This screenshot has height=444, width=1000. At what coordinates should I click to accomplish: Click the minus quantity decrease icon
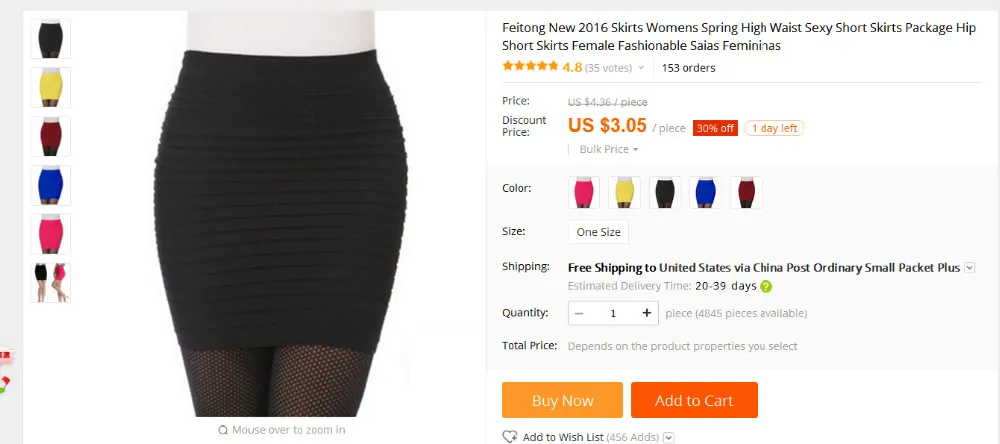pos(579,313)
